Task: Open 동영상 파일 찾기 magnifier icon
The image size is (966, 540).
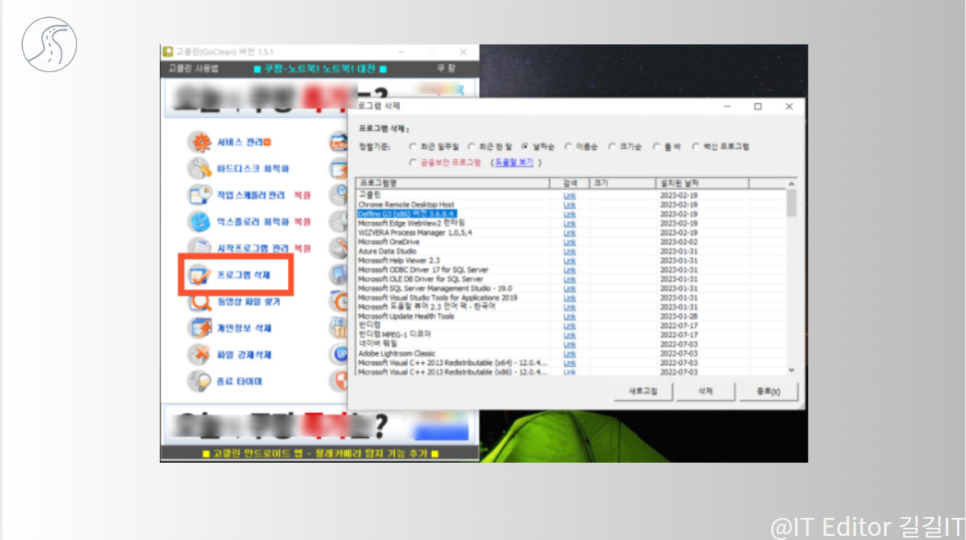Action: coord(200,302)
